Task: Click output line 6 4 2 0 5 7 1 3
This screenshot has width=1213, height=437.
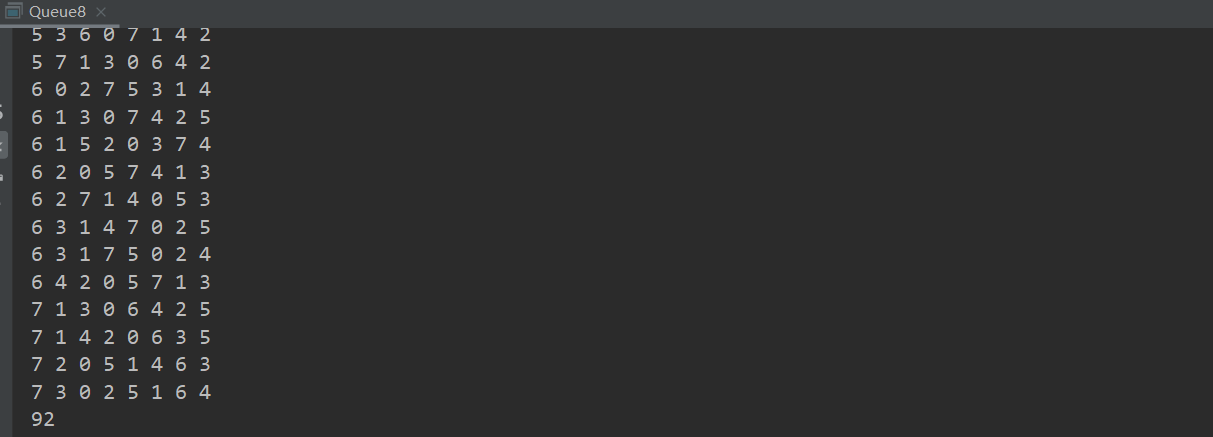Action: pos(121,282)
